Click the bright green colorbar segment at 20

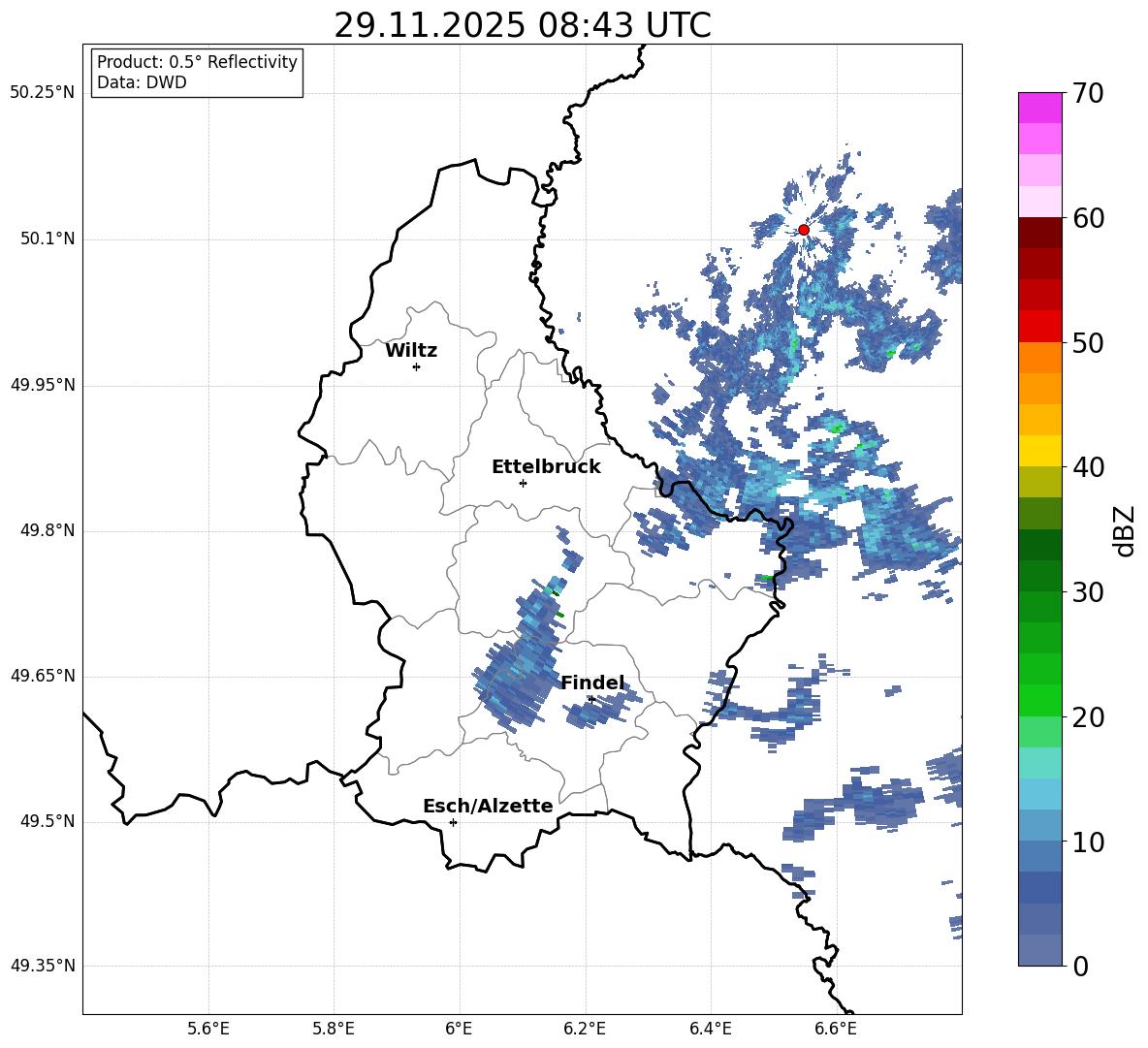tap(1039, 700)
